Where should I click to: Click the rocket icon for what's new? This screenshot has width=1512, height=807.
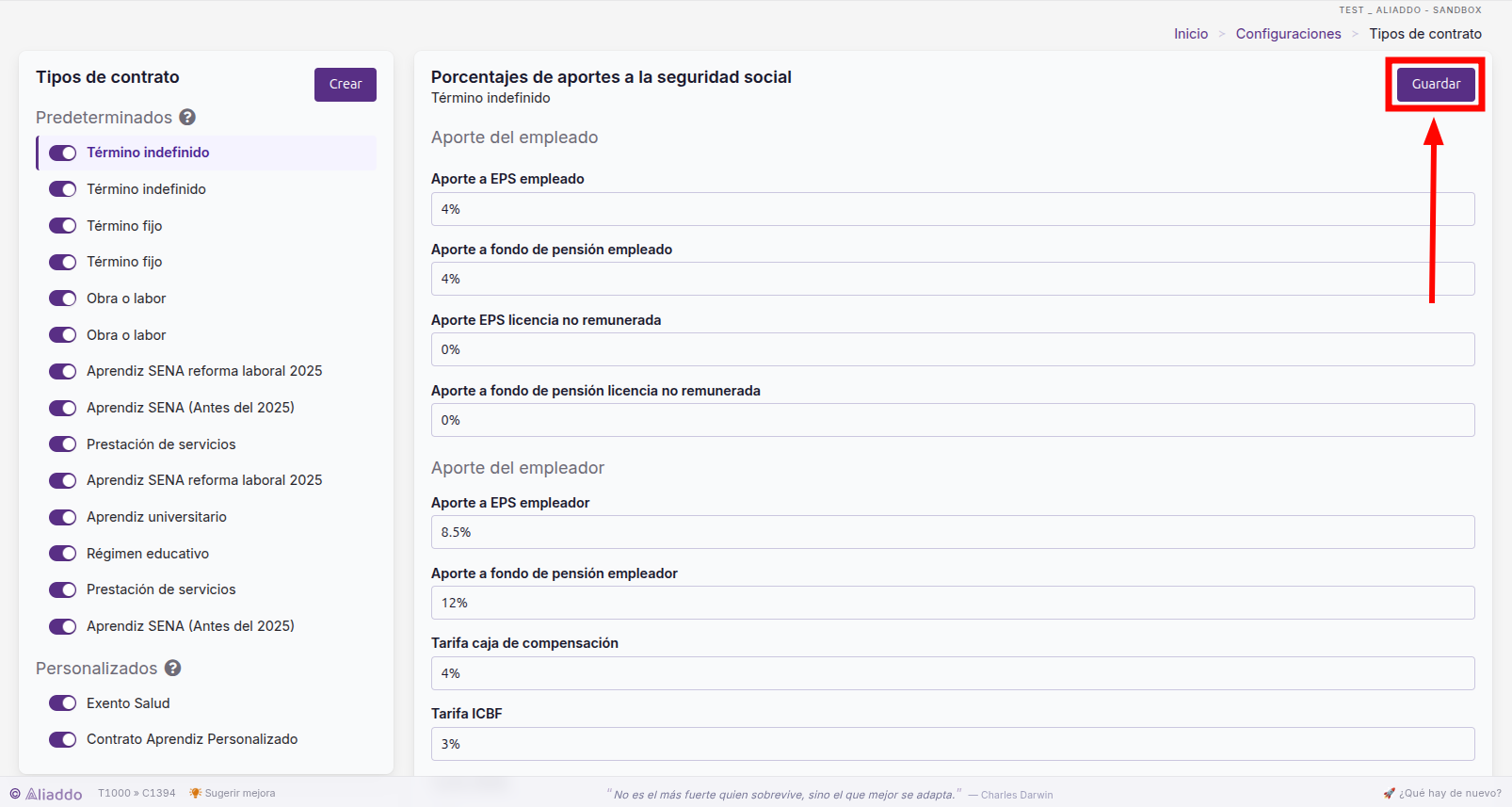(1389, 793)
